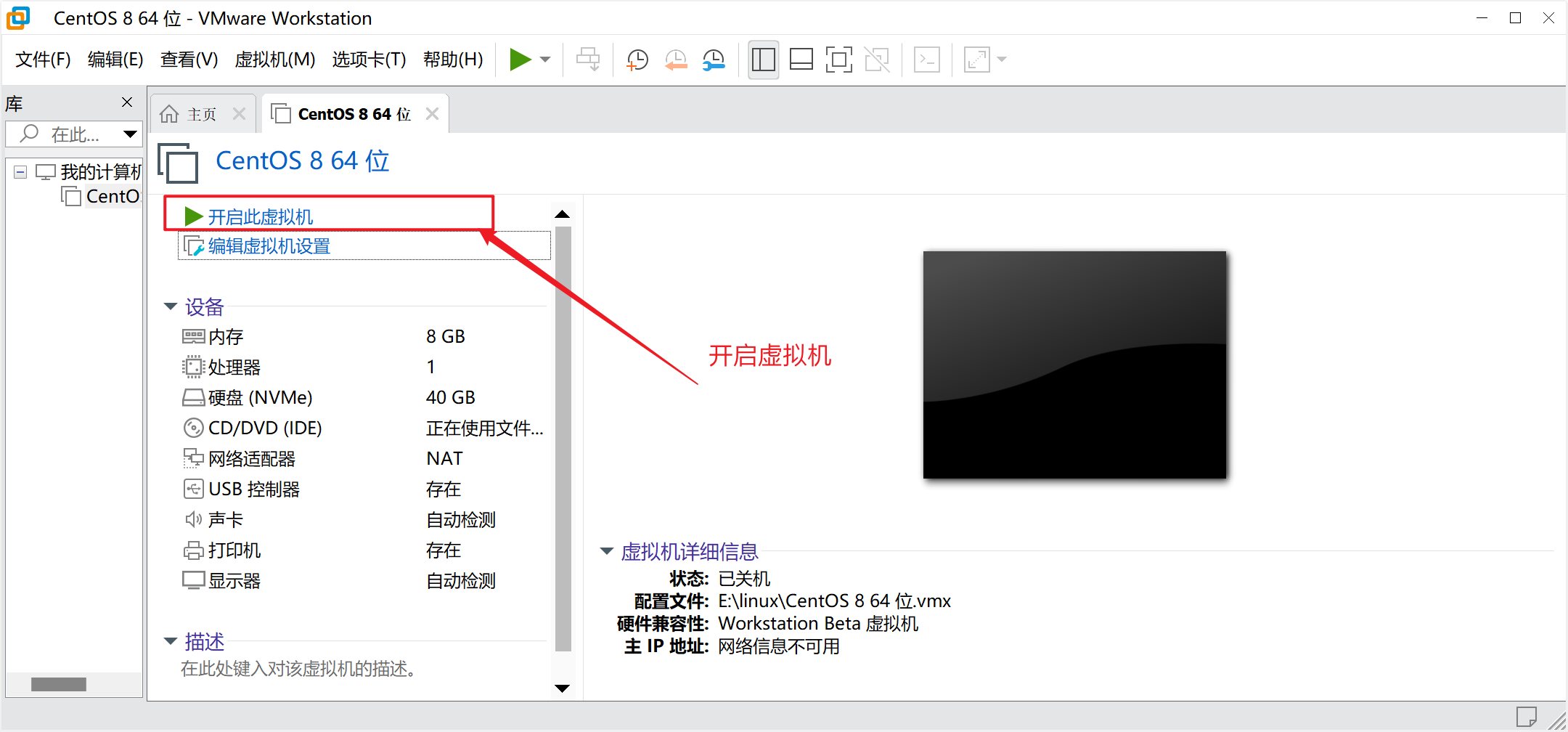Open the 帮助(H) menu
1568x732 pixels.
453,60
